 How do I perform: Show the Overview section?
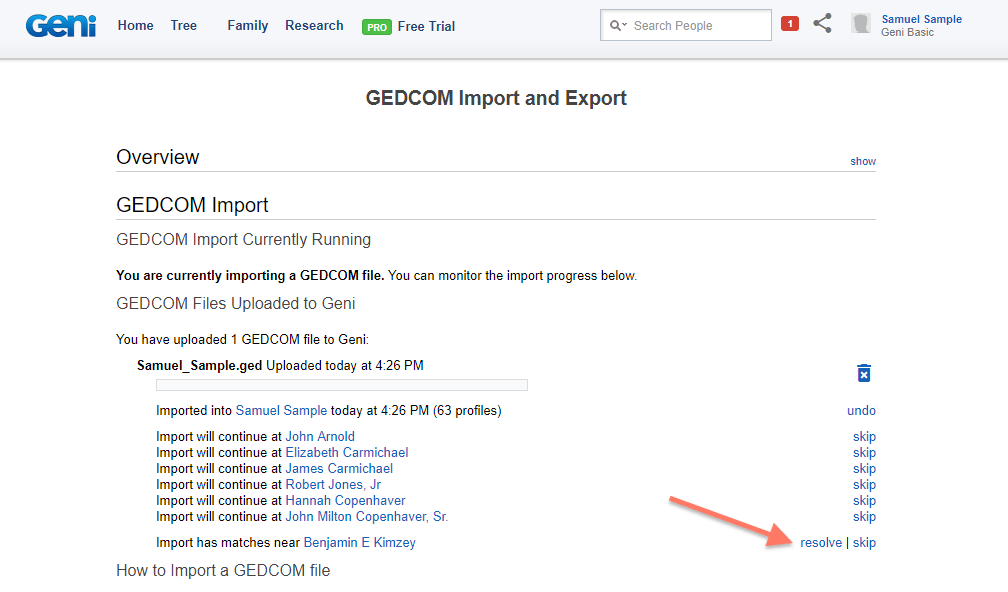click(x=863, y=161)
